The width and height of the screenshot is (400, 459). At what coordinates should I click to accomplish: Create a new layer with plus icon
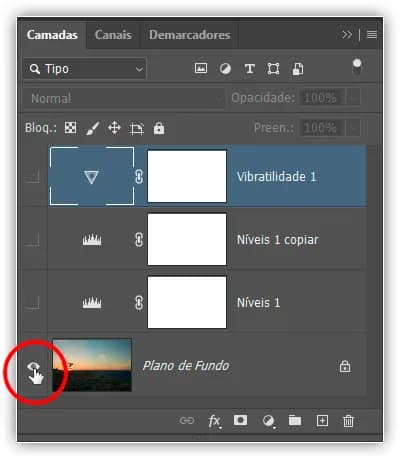322,421
